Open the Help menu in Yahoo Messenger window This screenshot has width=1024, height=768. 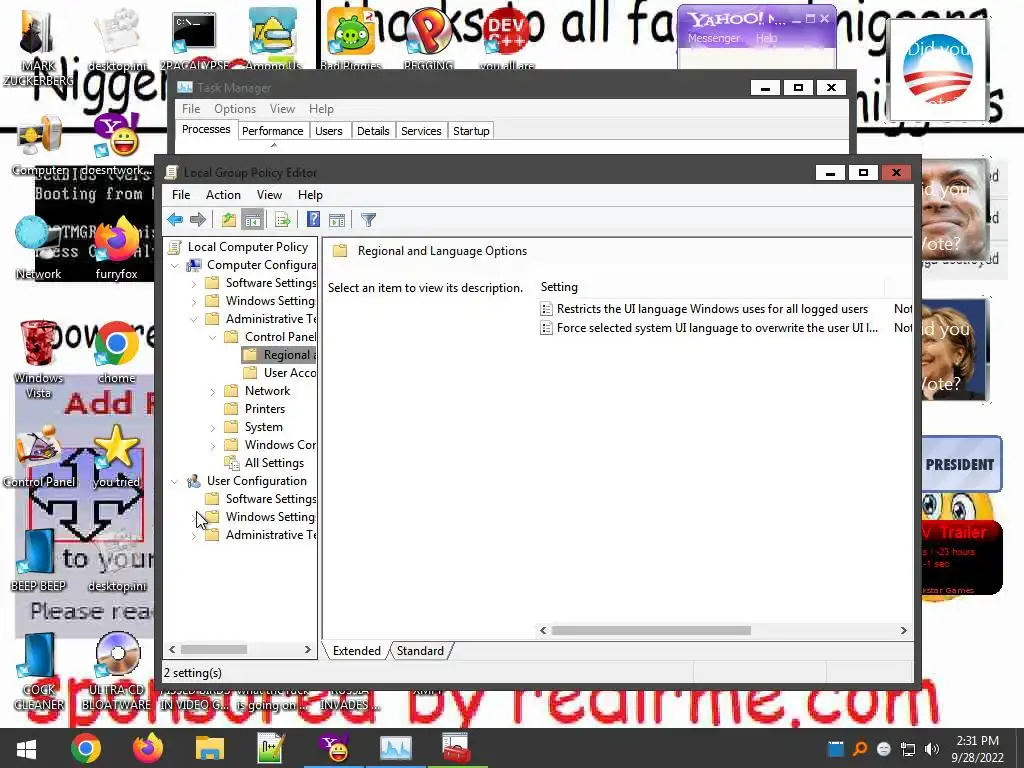coord(767,39)
